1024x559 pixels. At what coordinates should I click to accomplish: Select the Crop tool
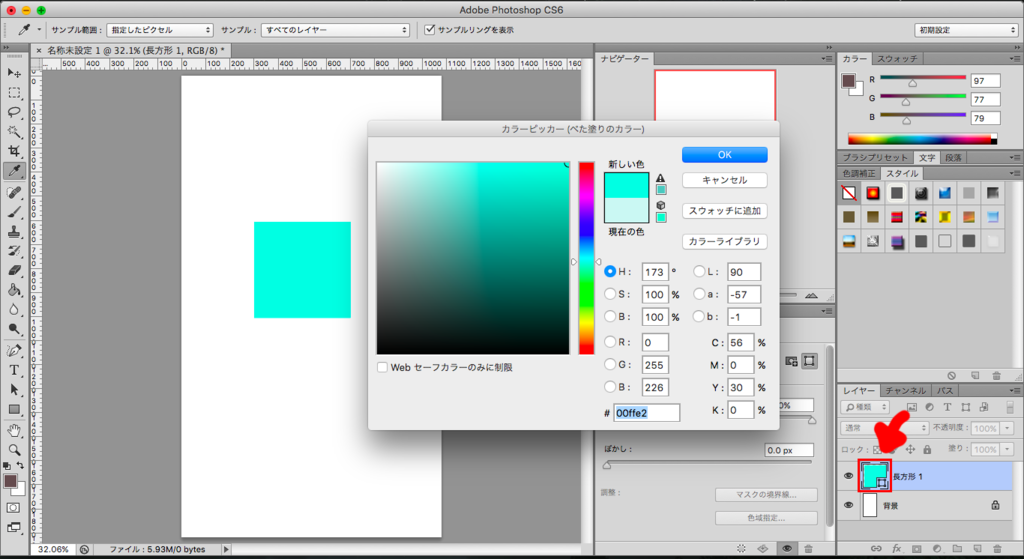[x=14, y=152]
